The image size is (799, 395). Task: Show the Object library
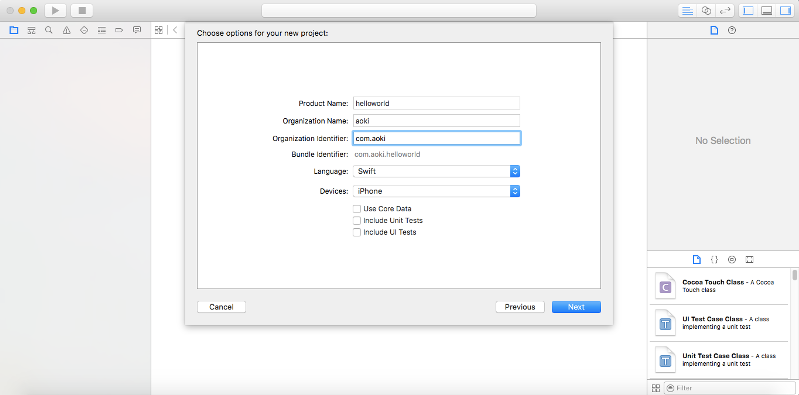click(732, 259)
